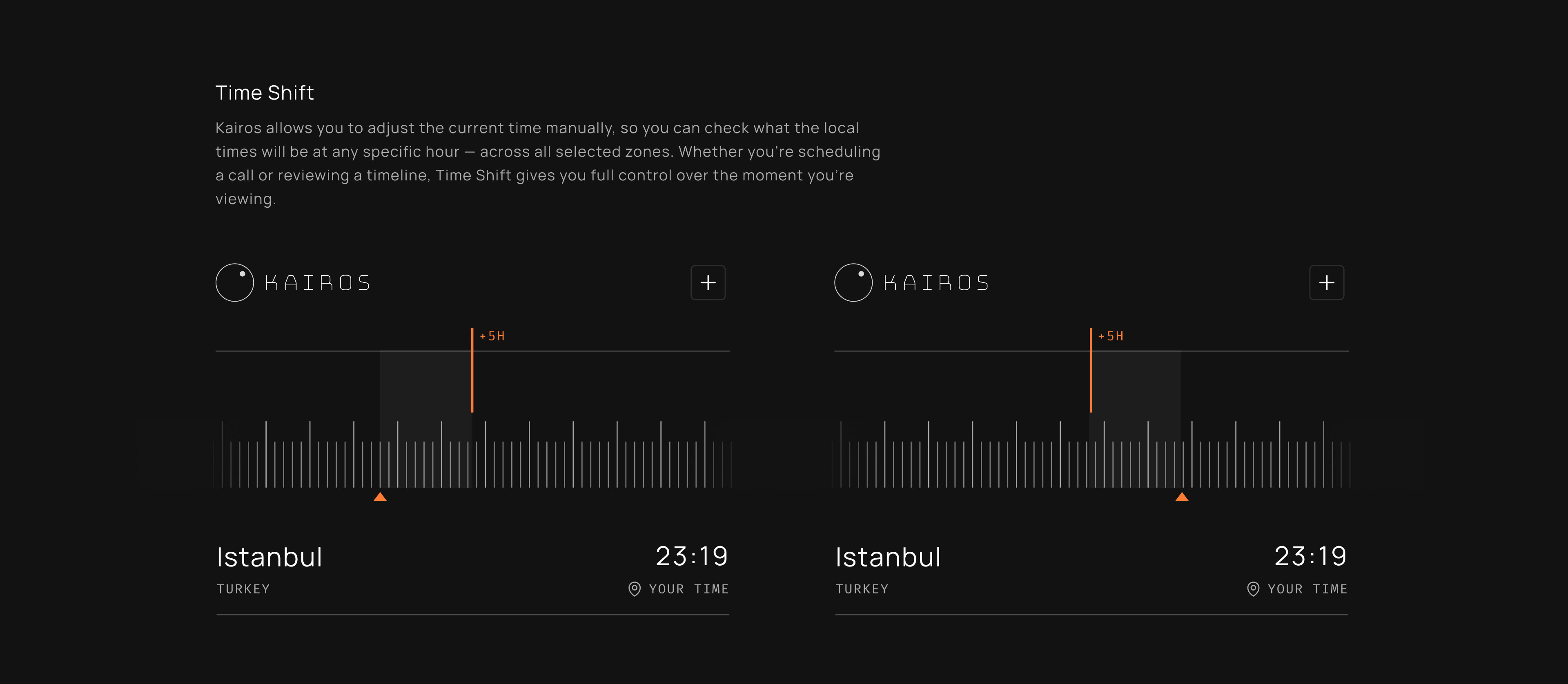1568x684 pixels.
Task: Click the KAIROS wordmark in left panel
Action: (318, 283)
